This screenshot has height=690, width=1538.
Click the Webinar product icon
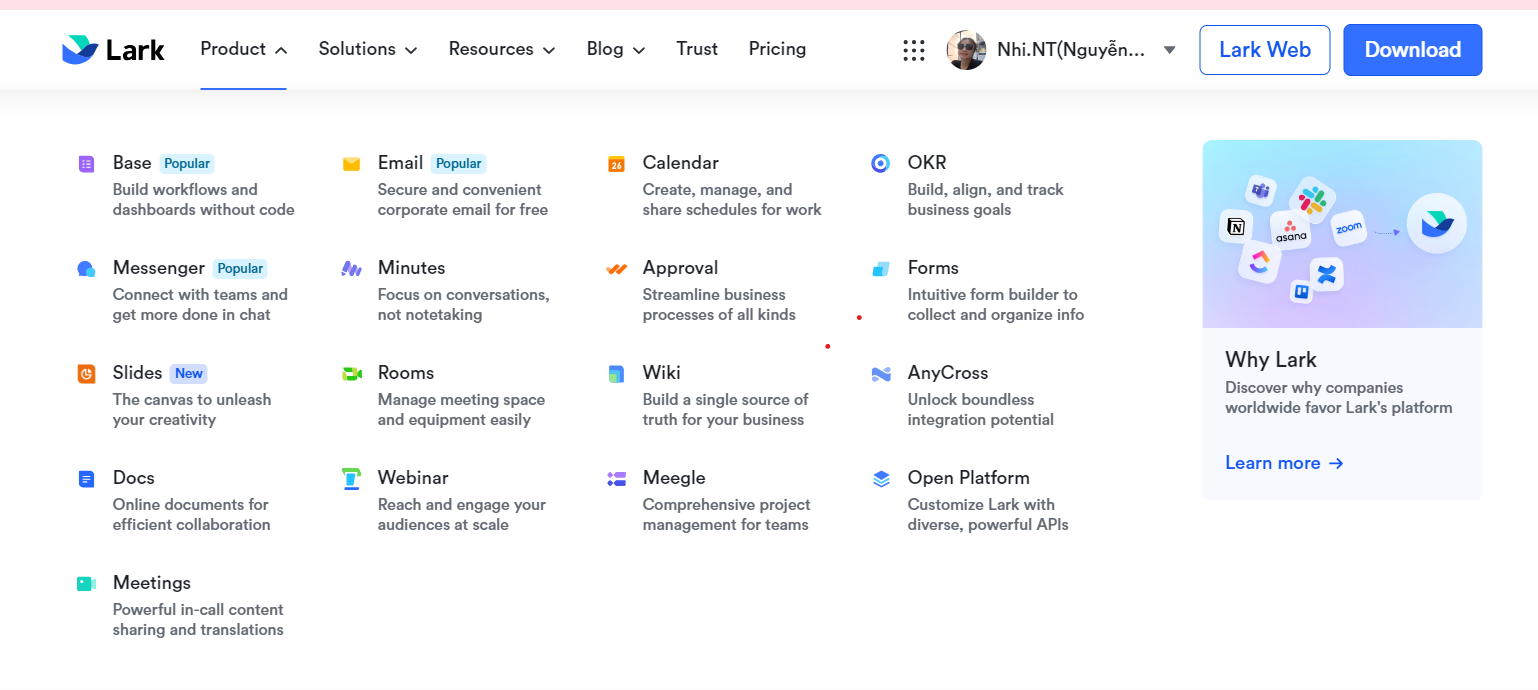tap(351, 479)
